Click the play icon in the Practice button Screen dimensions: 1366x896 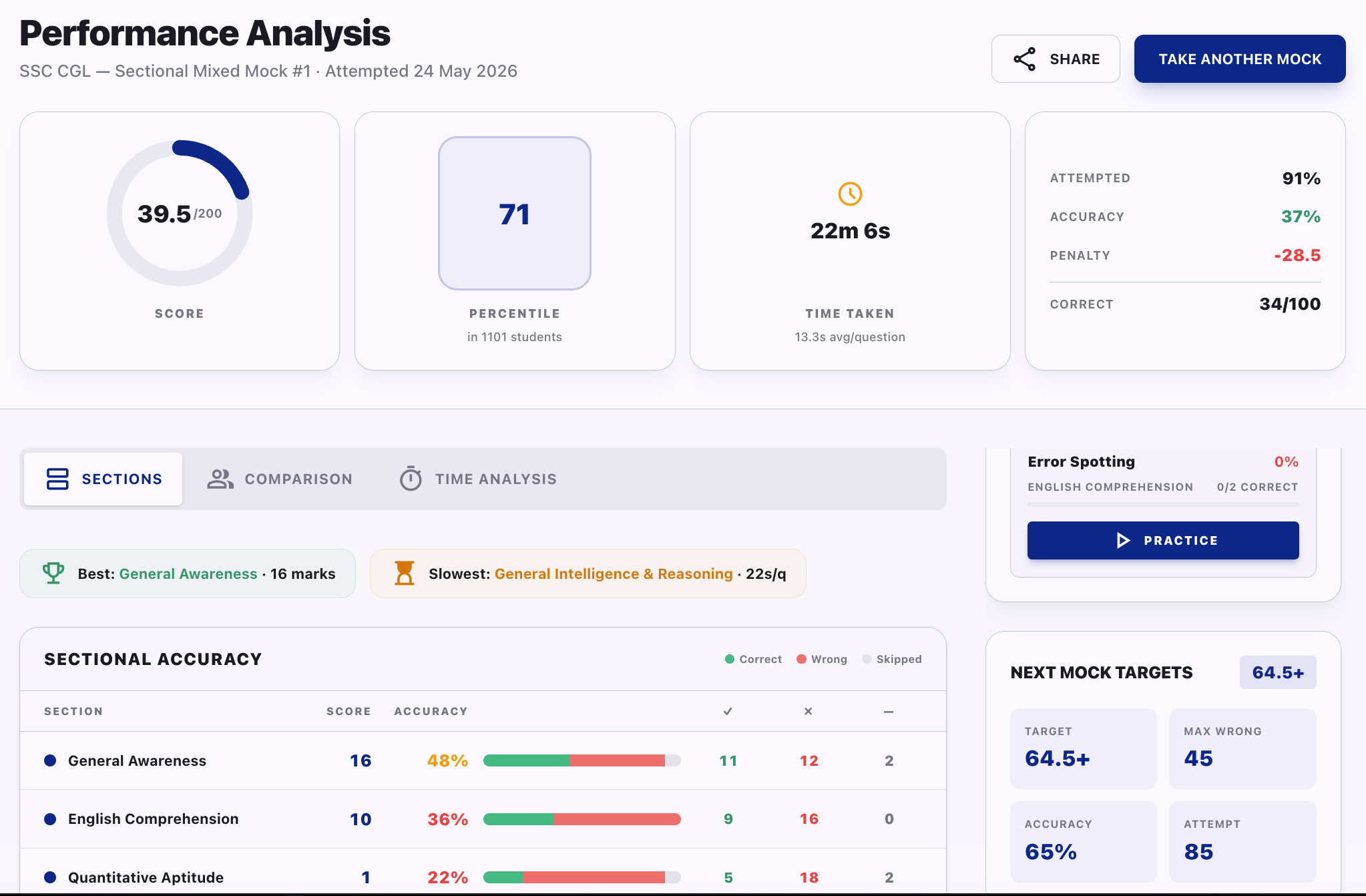point(1123,540)
